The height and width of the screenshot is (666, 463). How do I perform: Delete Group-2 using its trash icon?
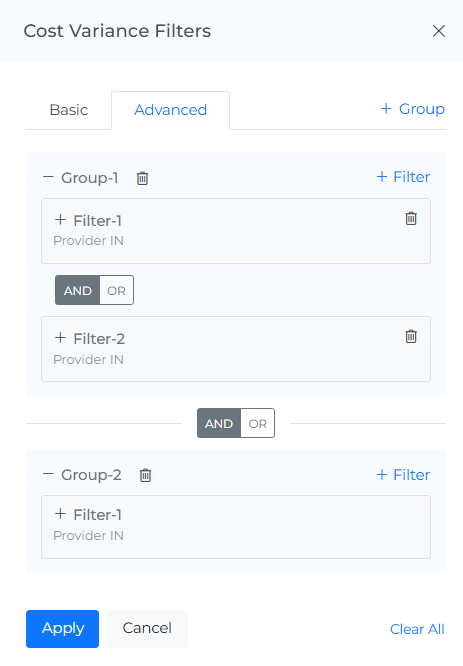[x=145, y=475]
